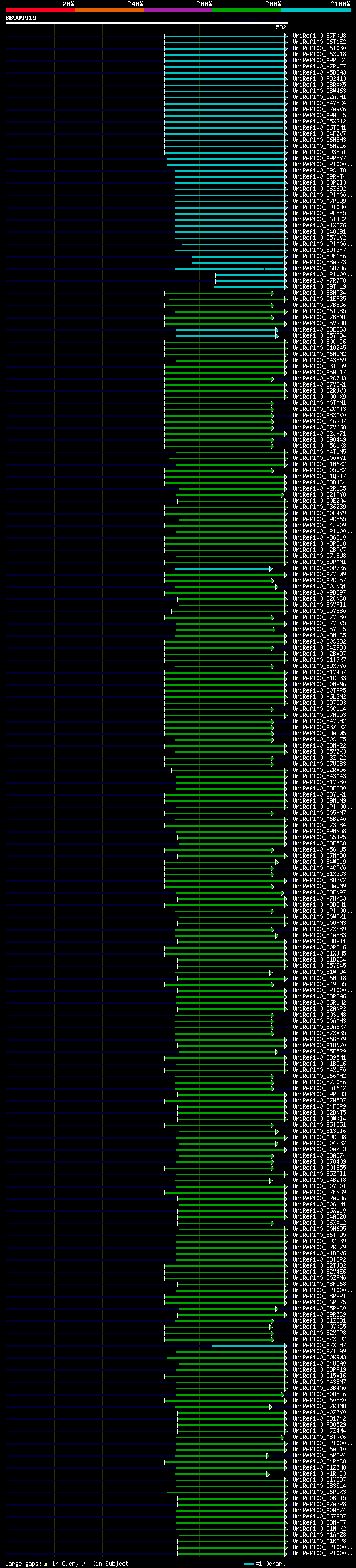
Task: Click hit label UniRef100_Q9CH65
Action: (x=319, y=519)
